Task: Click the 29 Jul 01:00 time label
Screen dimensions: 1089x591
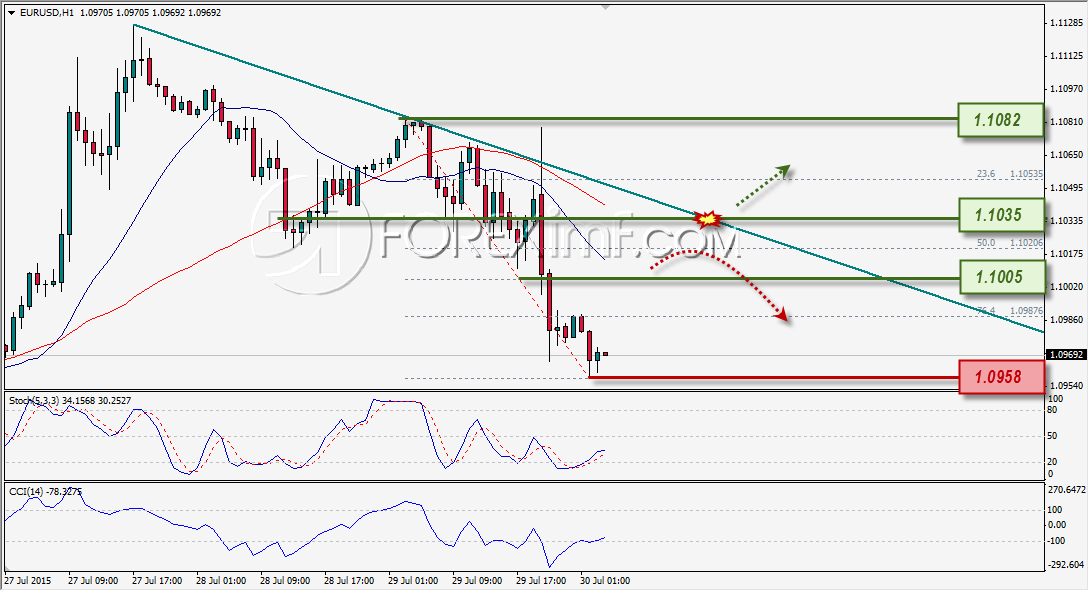Action: (x=413, y=580)
